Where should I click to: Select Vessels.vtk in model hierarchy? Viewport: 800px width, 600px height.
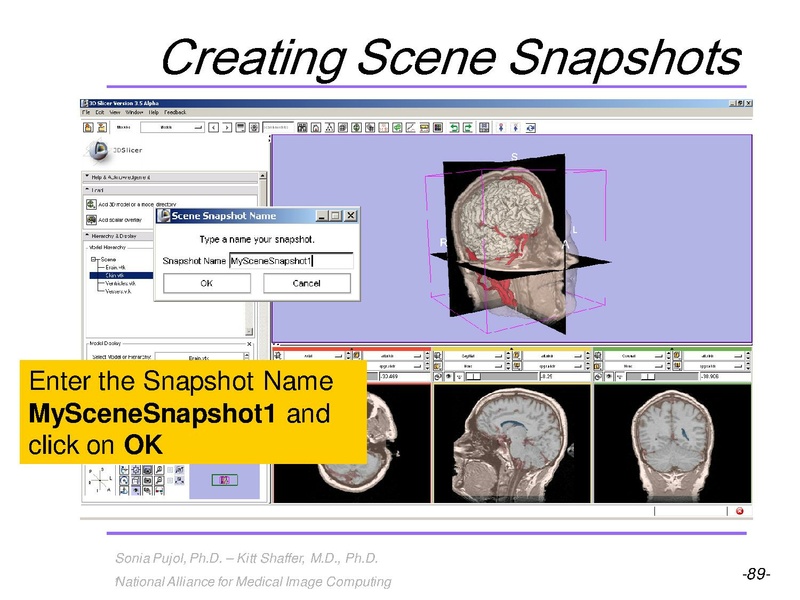pos(118,291)
